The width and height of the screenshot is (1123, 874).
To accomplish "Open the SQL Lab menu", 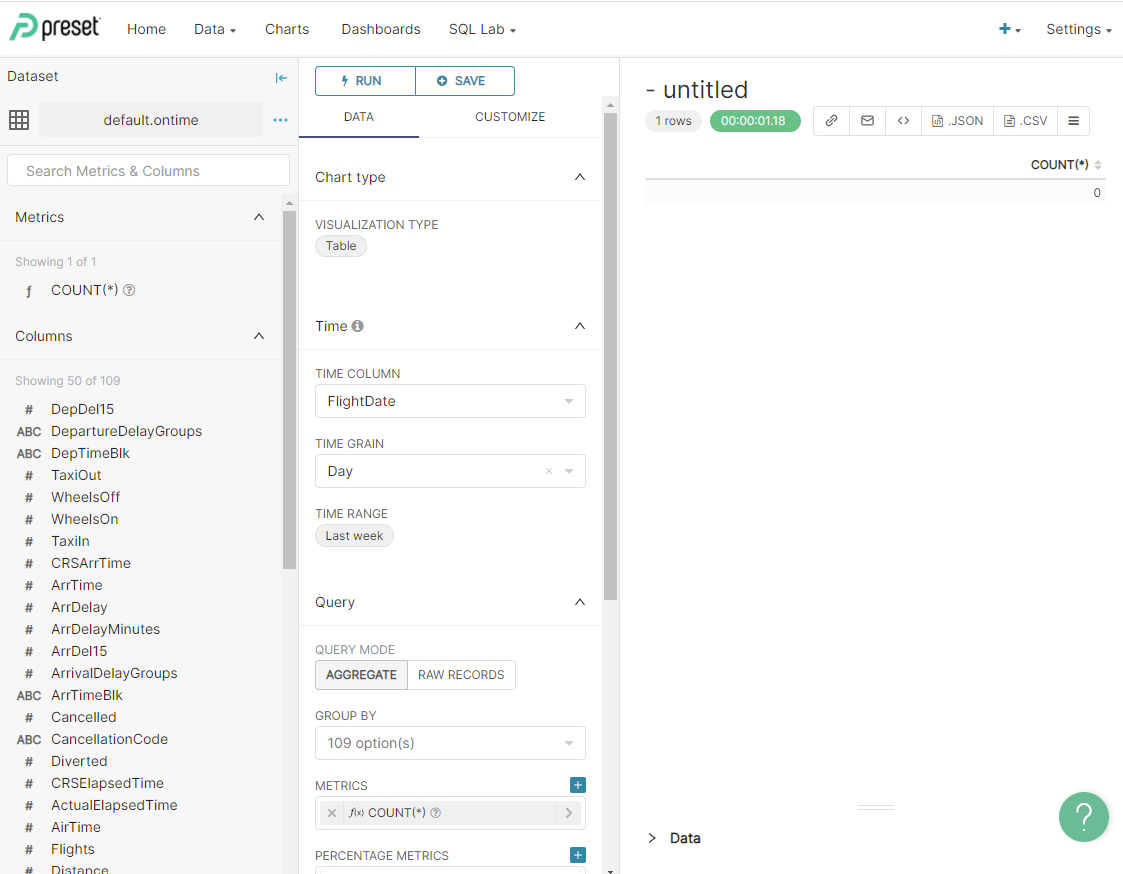I will [x=482, y=29].
